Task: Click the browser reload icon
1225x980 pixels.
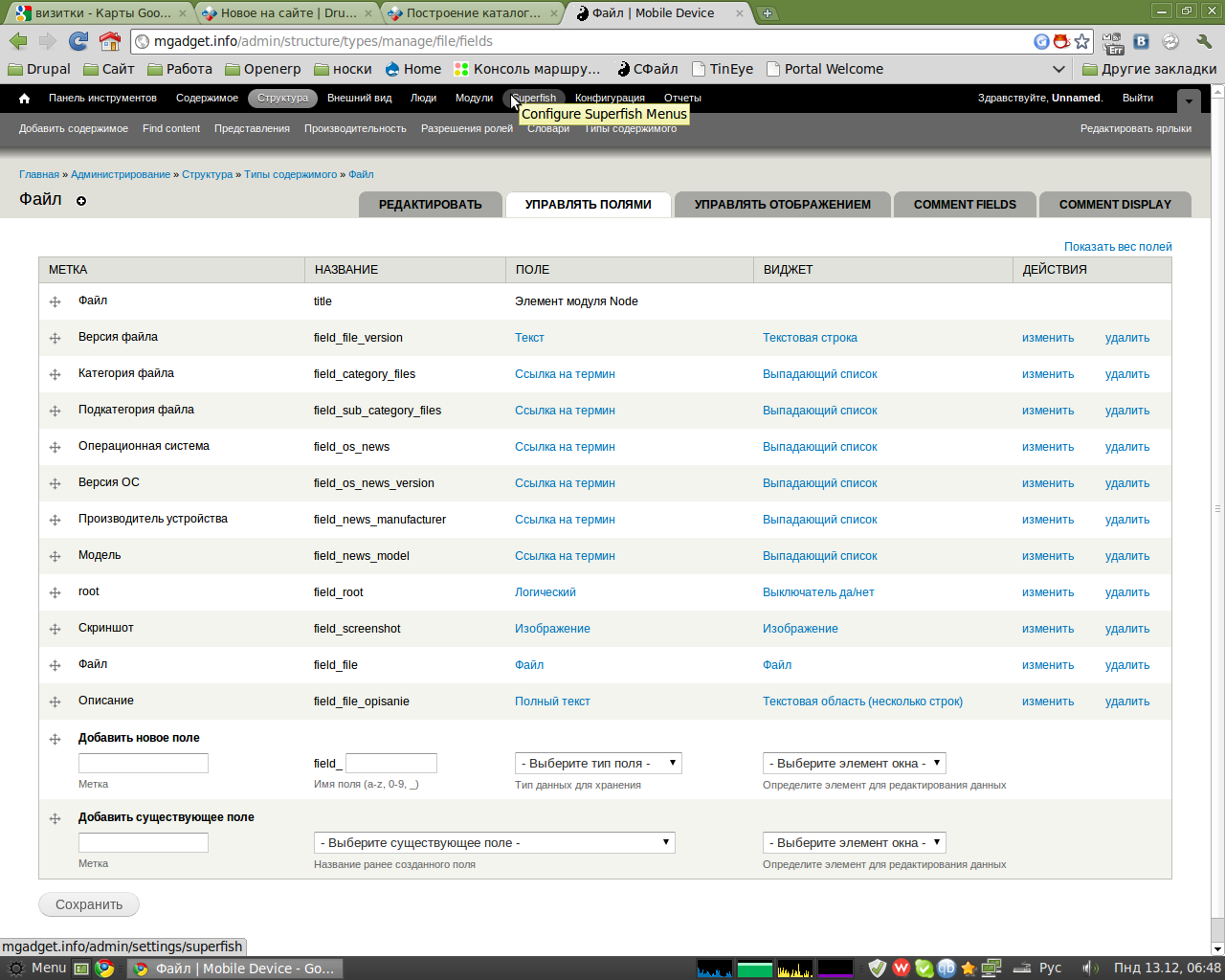Action: coord(78,41)
